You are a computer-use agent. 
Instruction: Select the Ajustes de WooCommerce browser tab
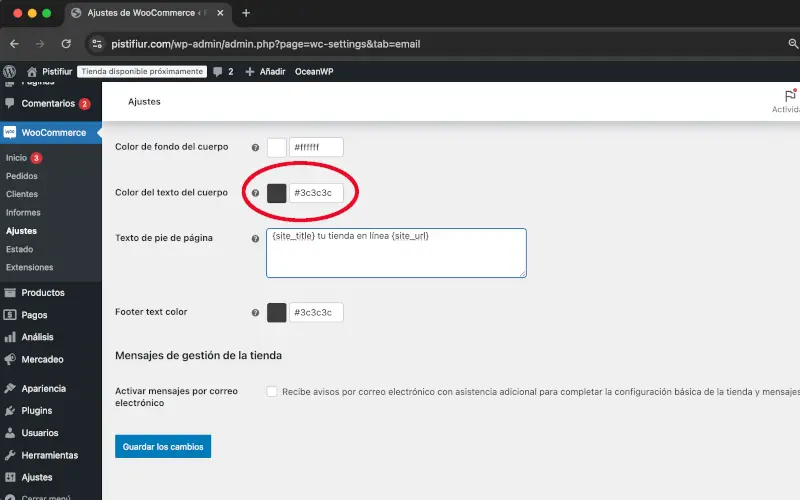[148, 13]
